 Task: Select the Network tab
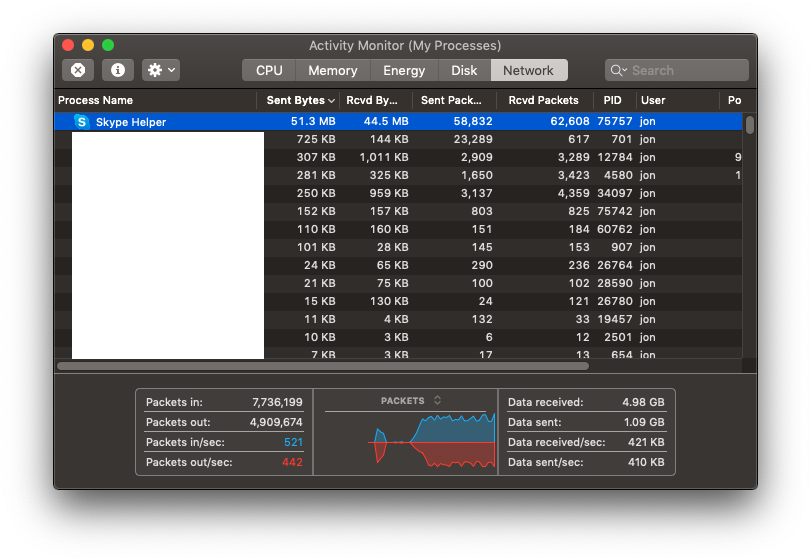point(528,70)
